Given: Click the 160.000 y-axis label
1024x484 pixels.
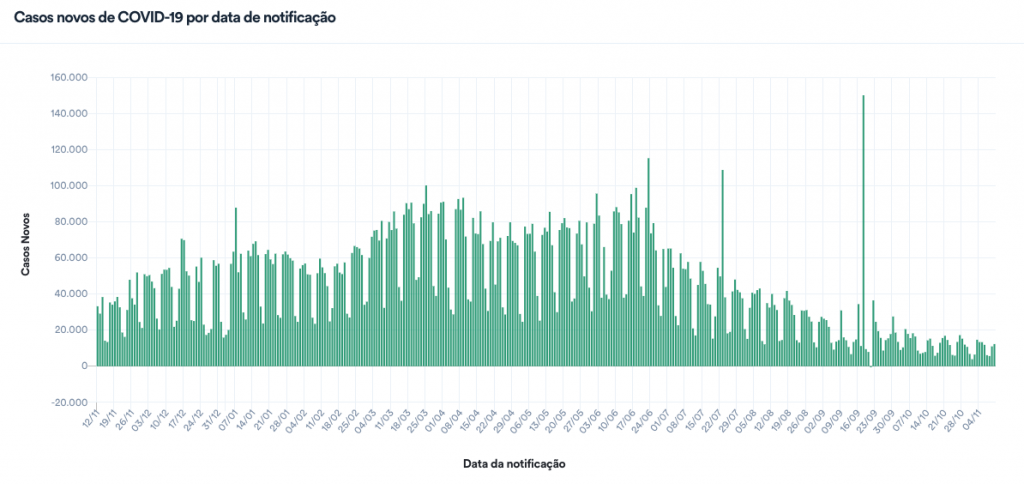Looking at the screenshot, I should [69, 78].
